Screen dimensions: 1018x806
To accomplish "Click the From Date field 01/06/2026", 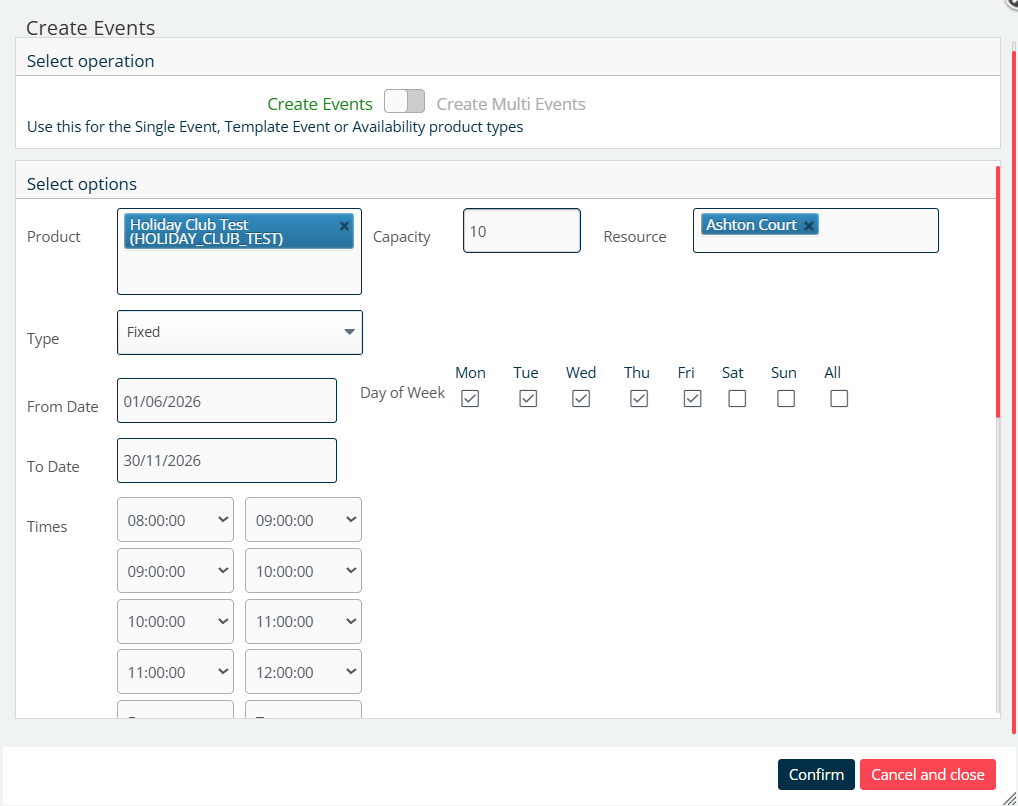I will point(227,401).
